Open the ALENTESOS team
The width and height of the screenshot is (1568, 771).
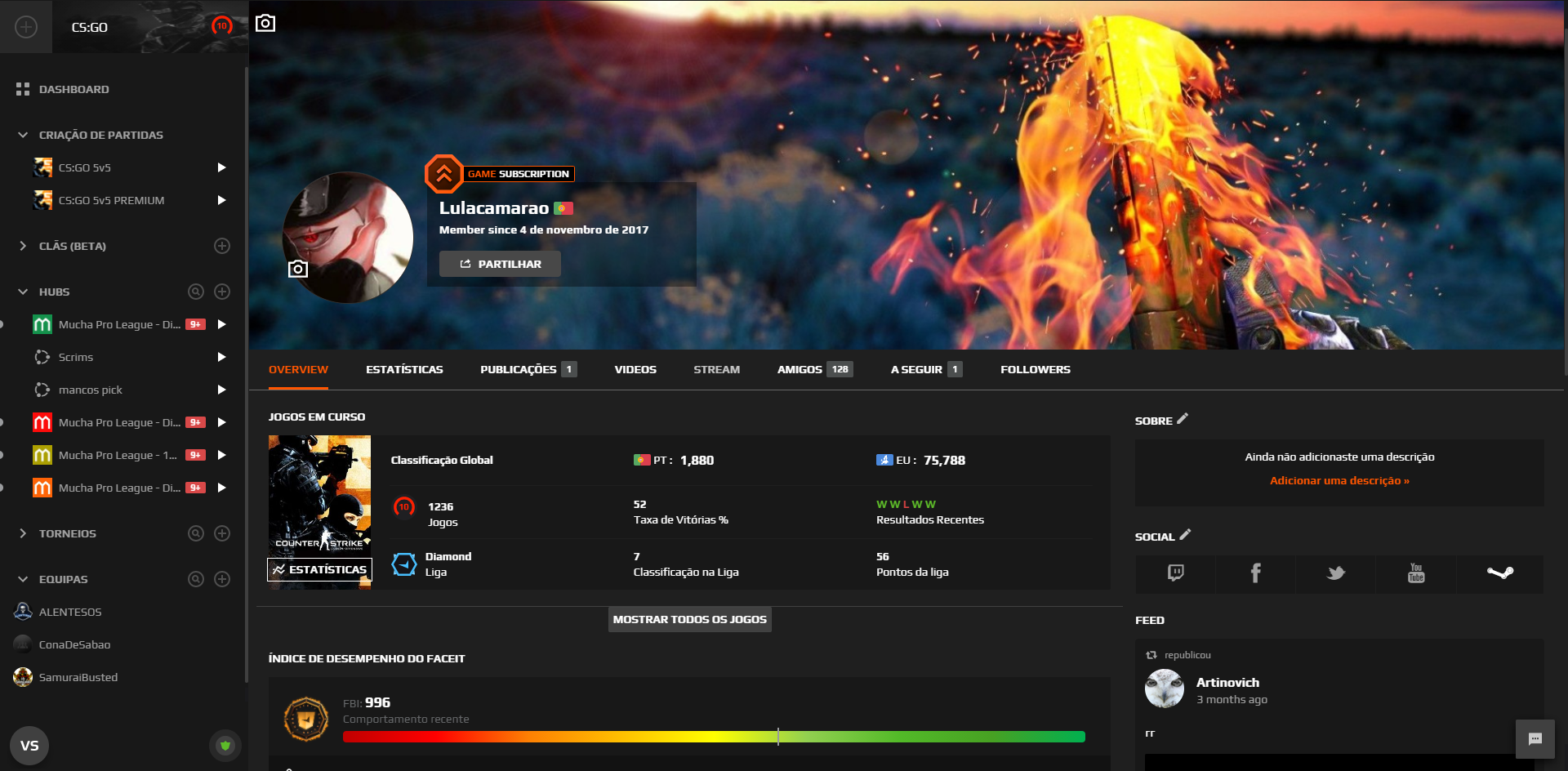(70, 612)
